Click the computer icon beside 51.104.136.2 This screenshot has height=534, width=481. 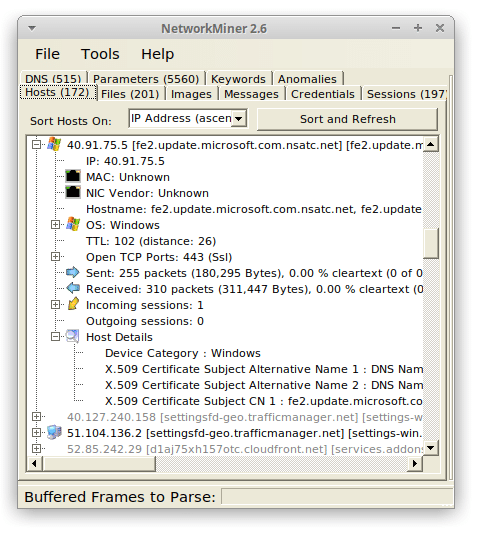54,433
